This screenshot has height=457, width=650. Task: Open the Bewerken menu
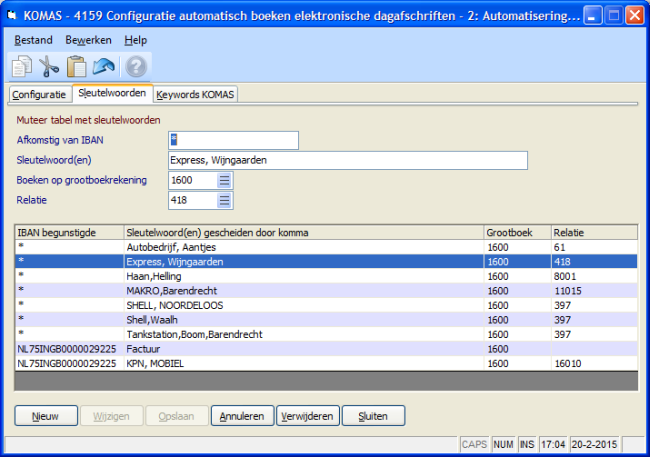pyautogui.click(x=88, y=40)
